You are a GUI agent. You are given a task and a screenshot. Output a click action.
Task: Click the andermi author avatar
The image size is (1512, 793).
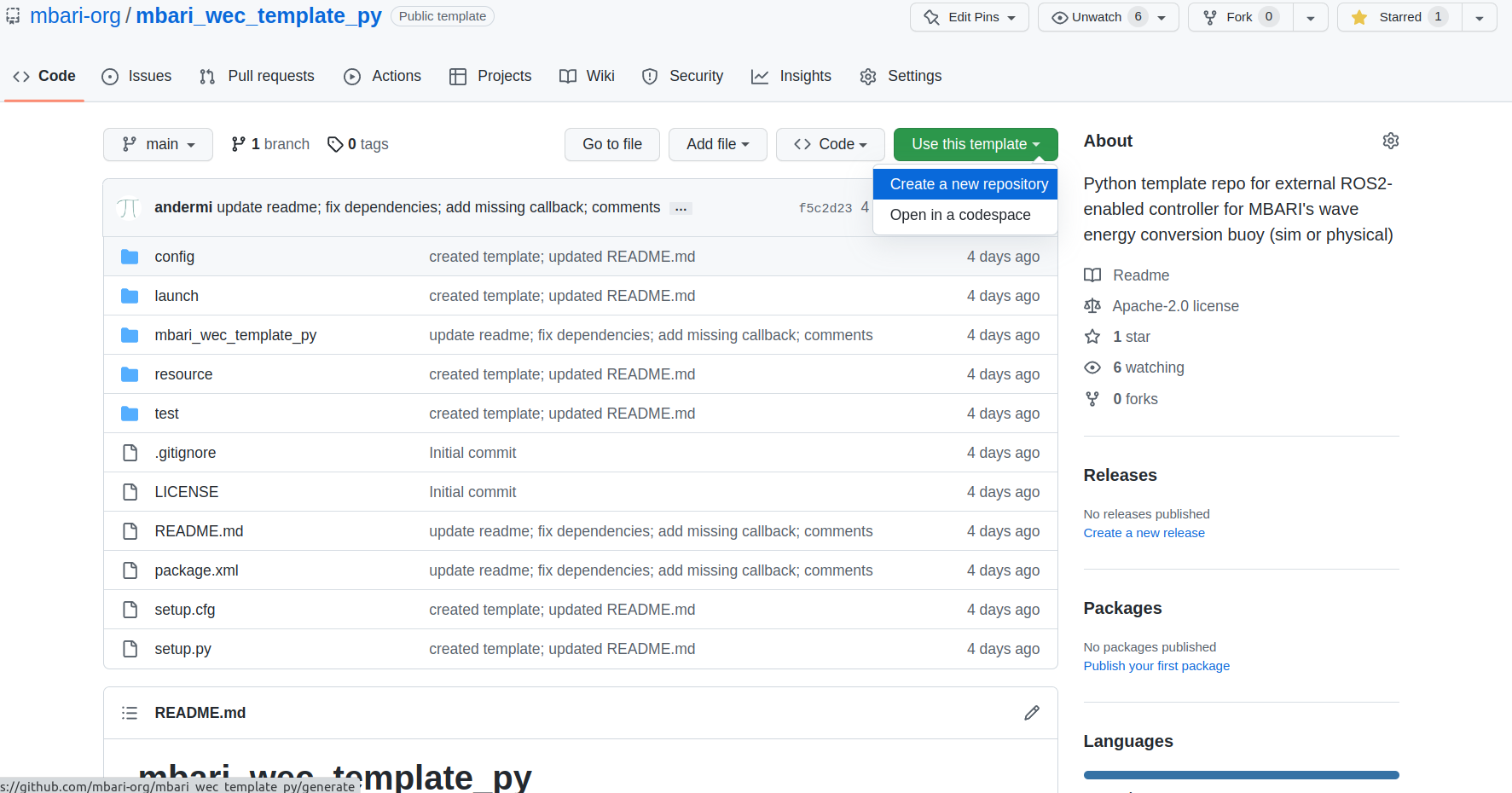pos(129,208)
